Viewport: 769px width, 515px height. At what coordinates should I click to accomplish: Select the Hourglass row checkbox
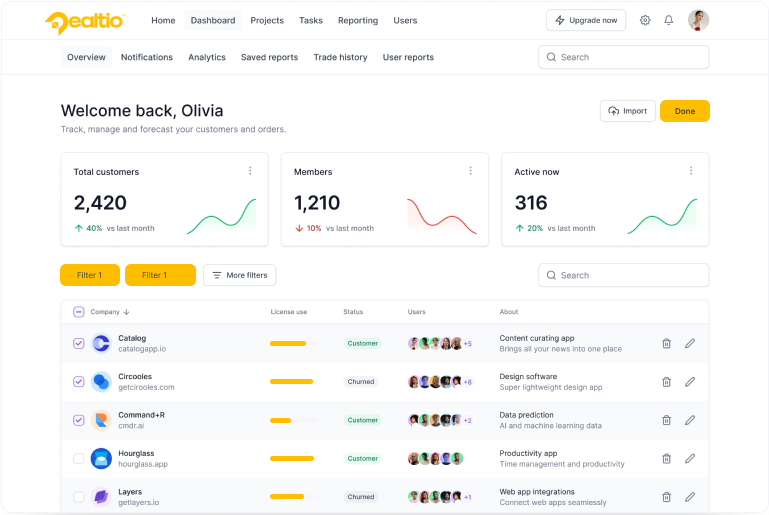pos(79,458)
